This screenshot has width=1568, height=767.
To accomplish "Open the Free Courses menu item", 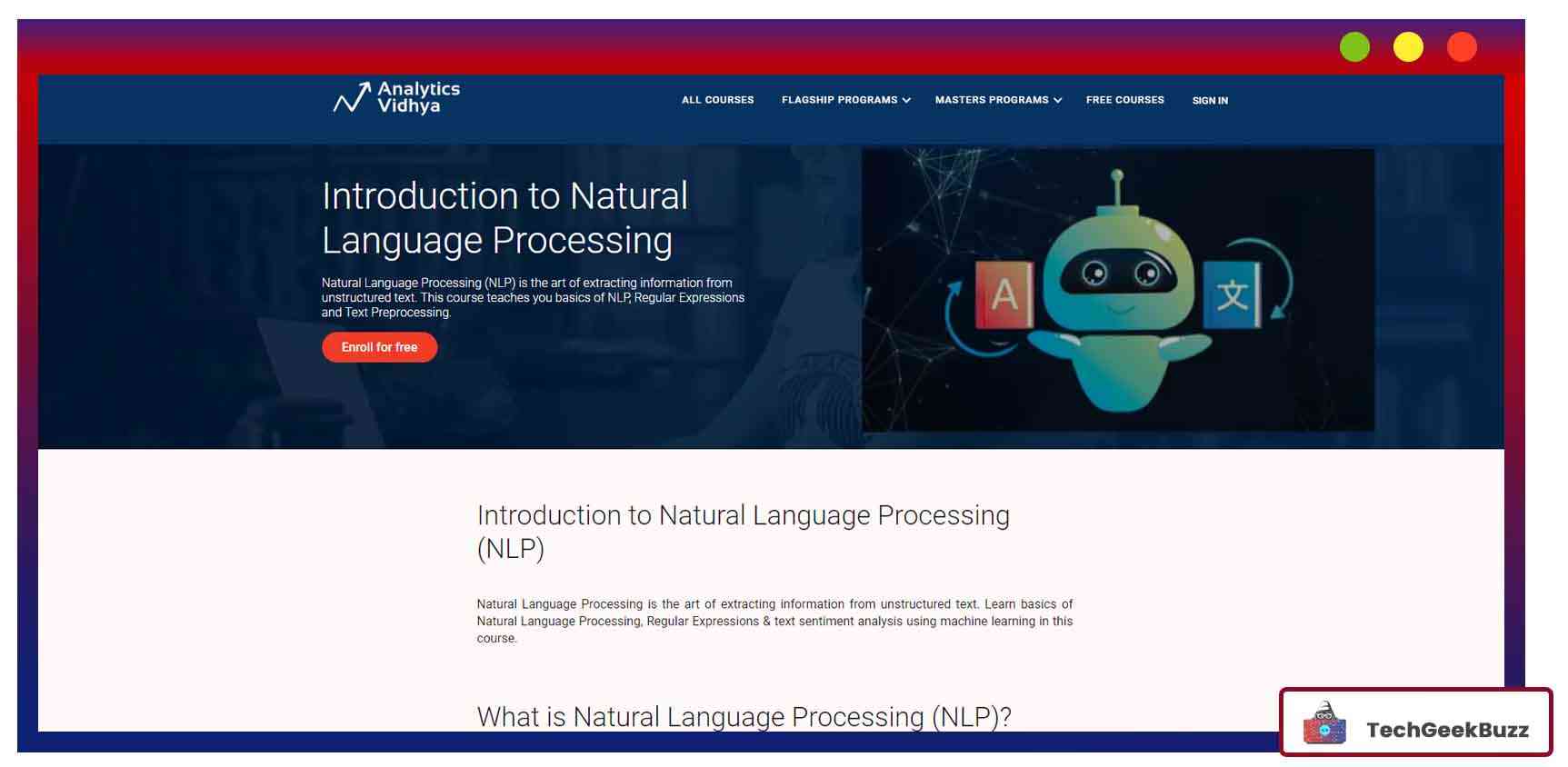I will (1124, 100).
